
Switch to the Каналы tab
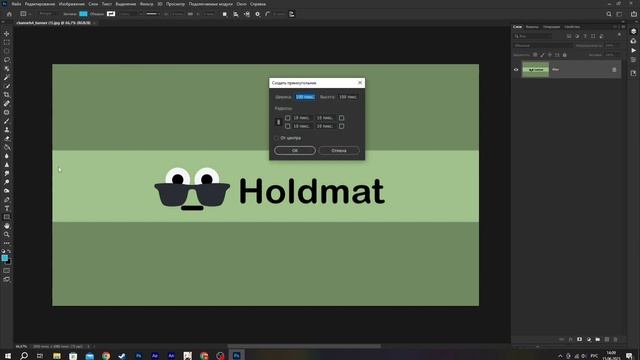tap(532, 27)
